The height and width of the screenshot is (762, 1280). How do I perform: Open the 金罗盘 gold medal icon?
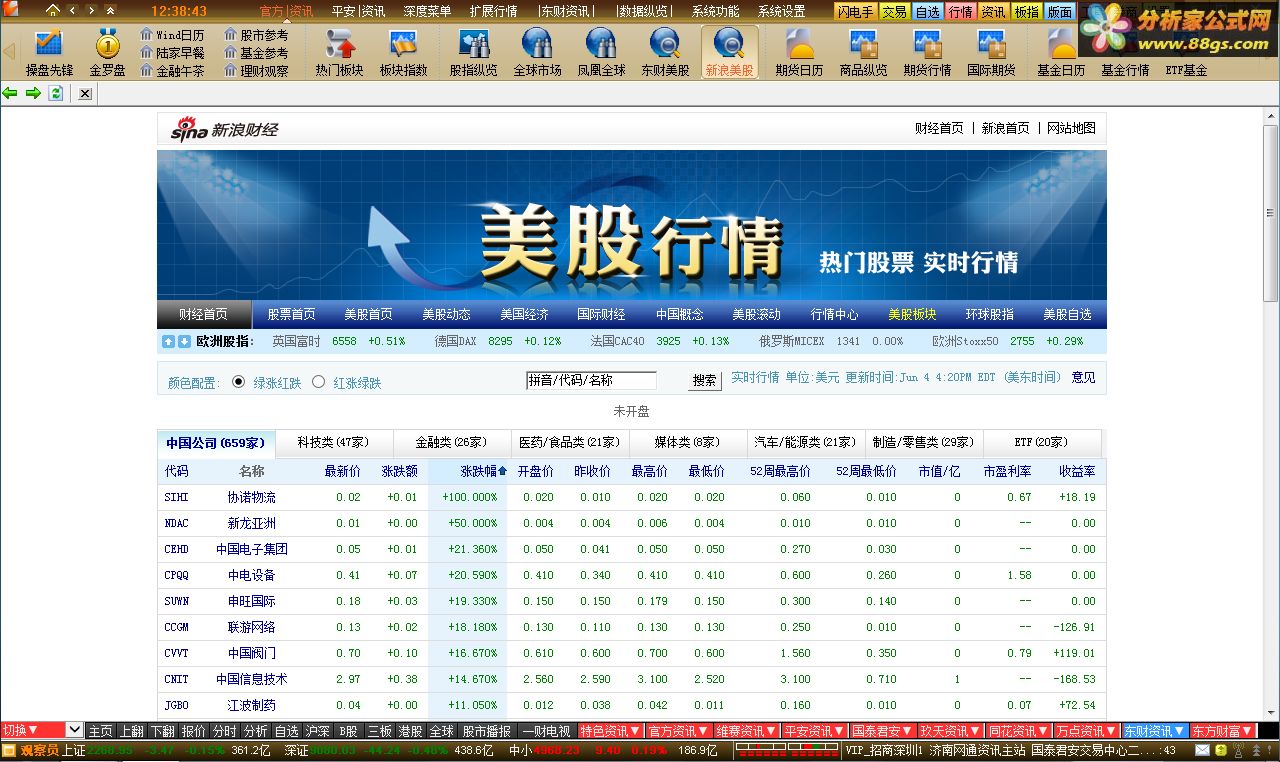pyautogui.click(x=107, y=52)
